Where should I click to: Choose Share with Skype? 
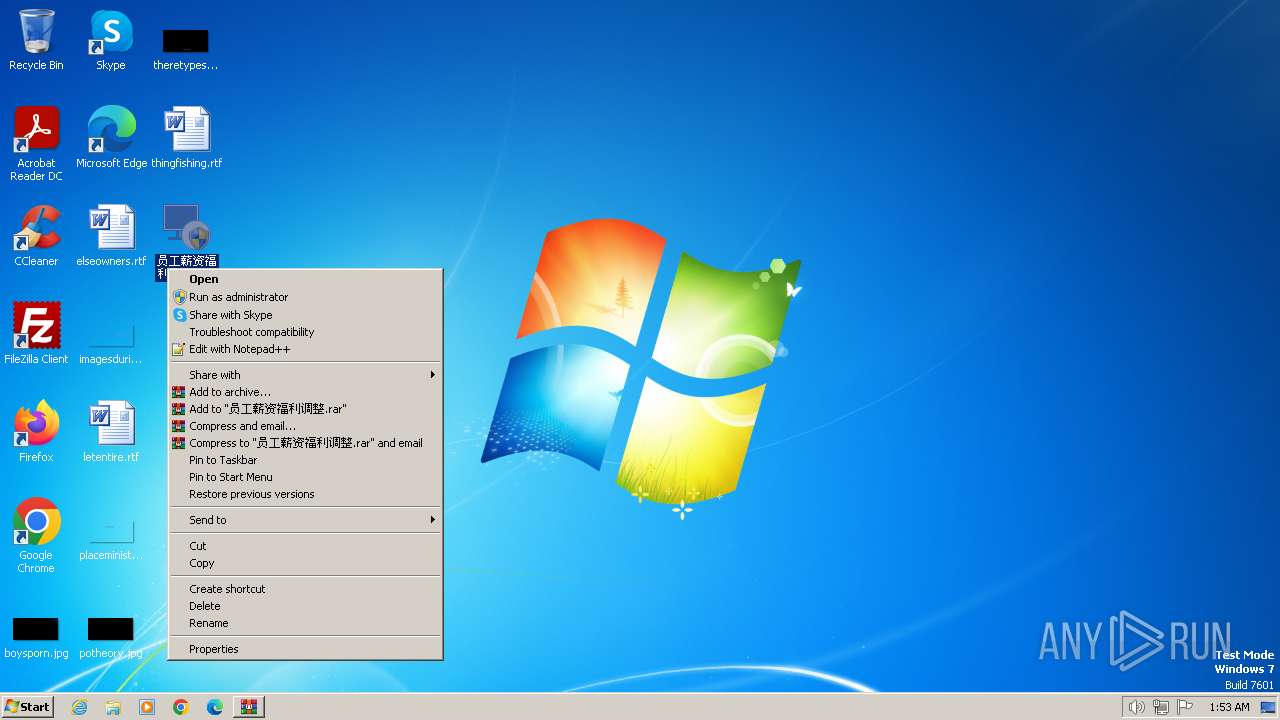[x=305, y=315]
